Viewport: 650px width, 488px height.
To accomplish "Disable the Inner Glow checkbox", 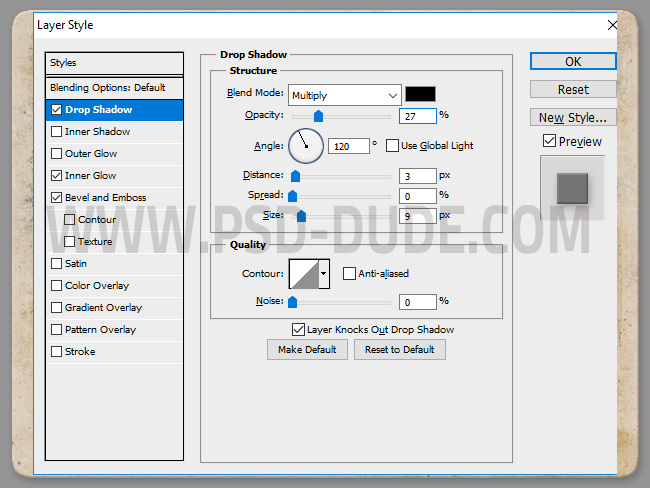I will (x=56, y=176).
